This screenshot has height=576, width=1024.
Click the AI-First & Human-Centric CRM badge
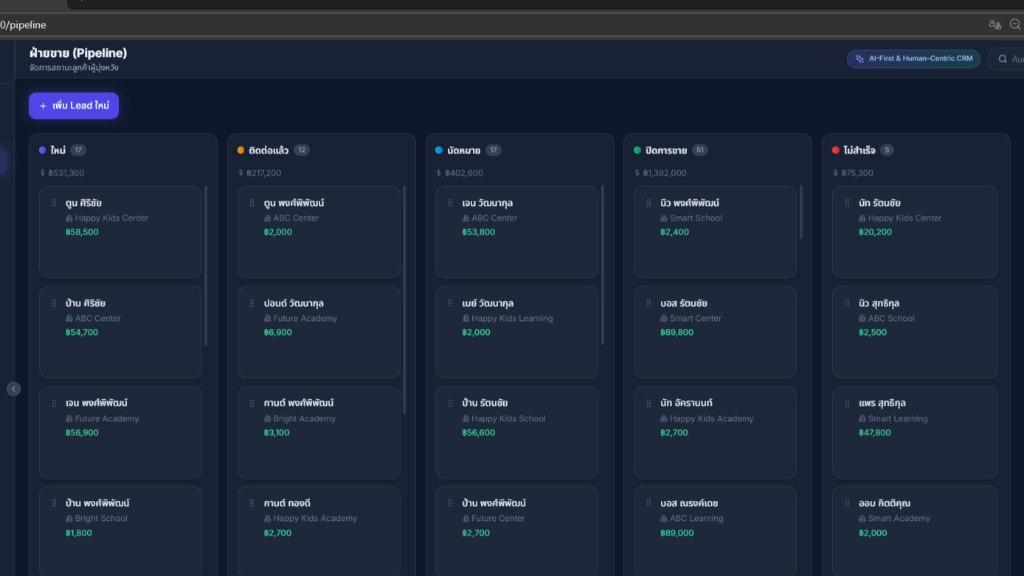coord(913,59)
